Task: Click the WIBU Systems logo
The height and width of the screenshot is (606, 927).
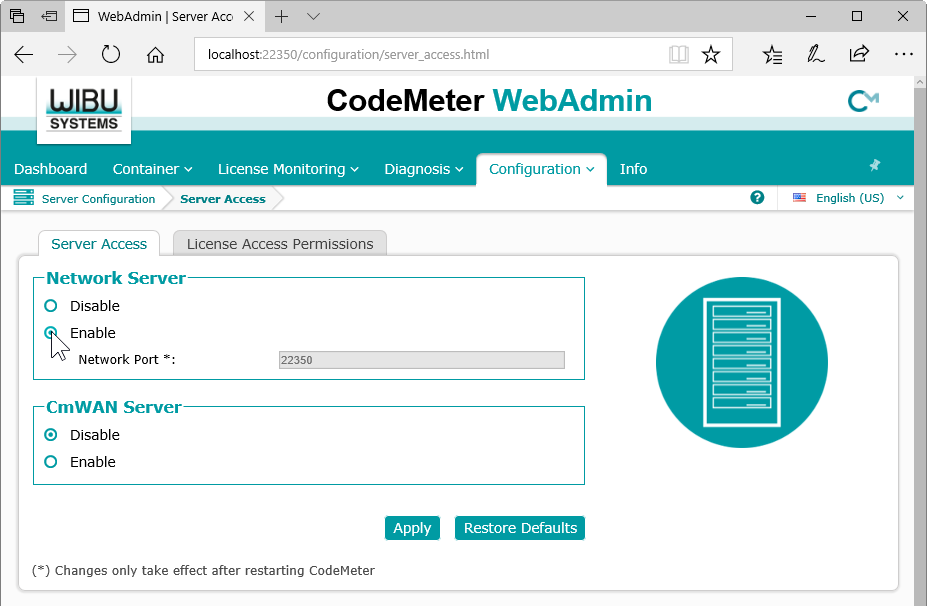Action: [84, 110]
